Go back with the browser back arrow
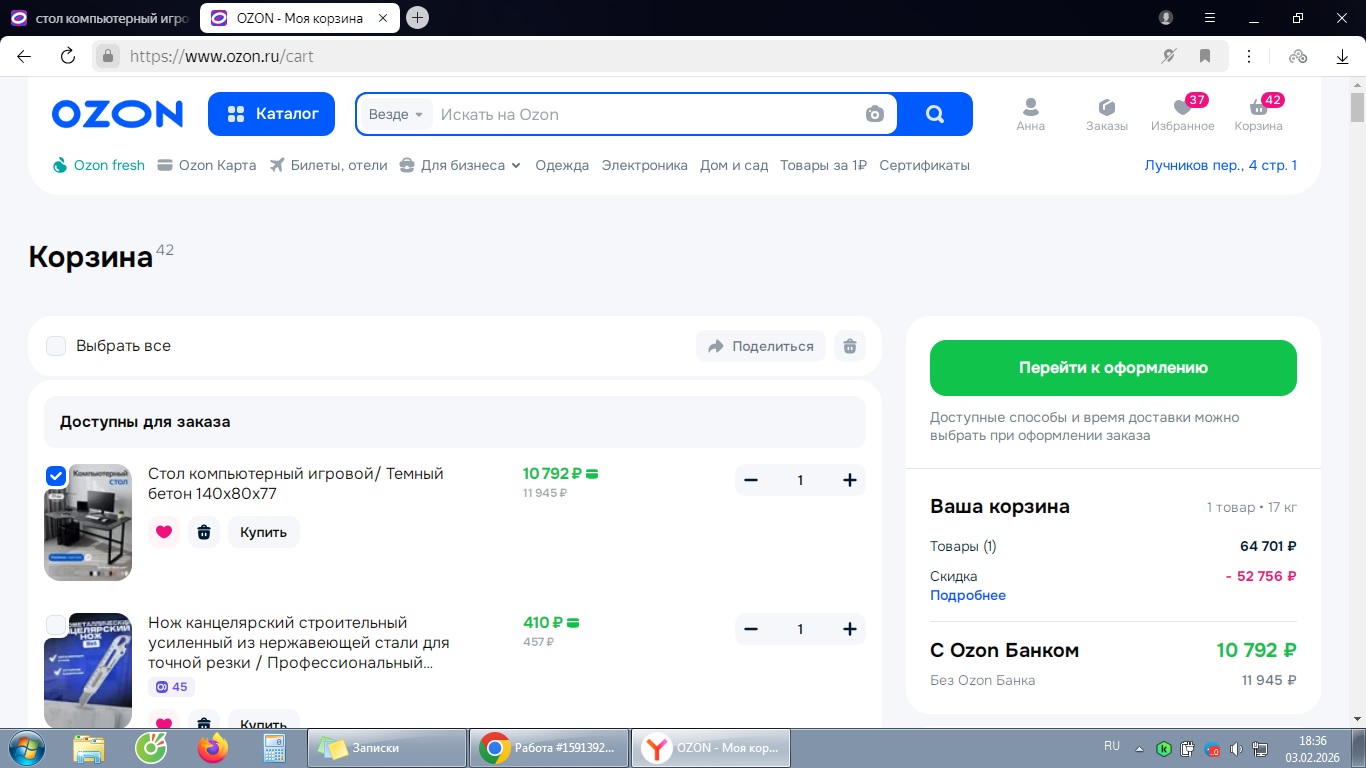The image size is (1366, 768). tap(24, 56)
